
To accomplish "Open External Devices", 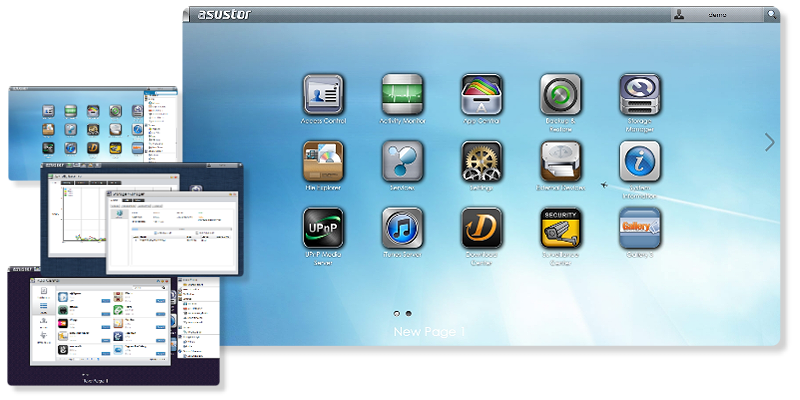I will click(x=560, y=161).
